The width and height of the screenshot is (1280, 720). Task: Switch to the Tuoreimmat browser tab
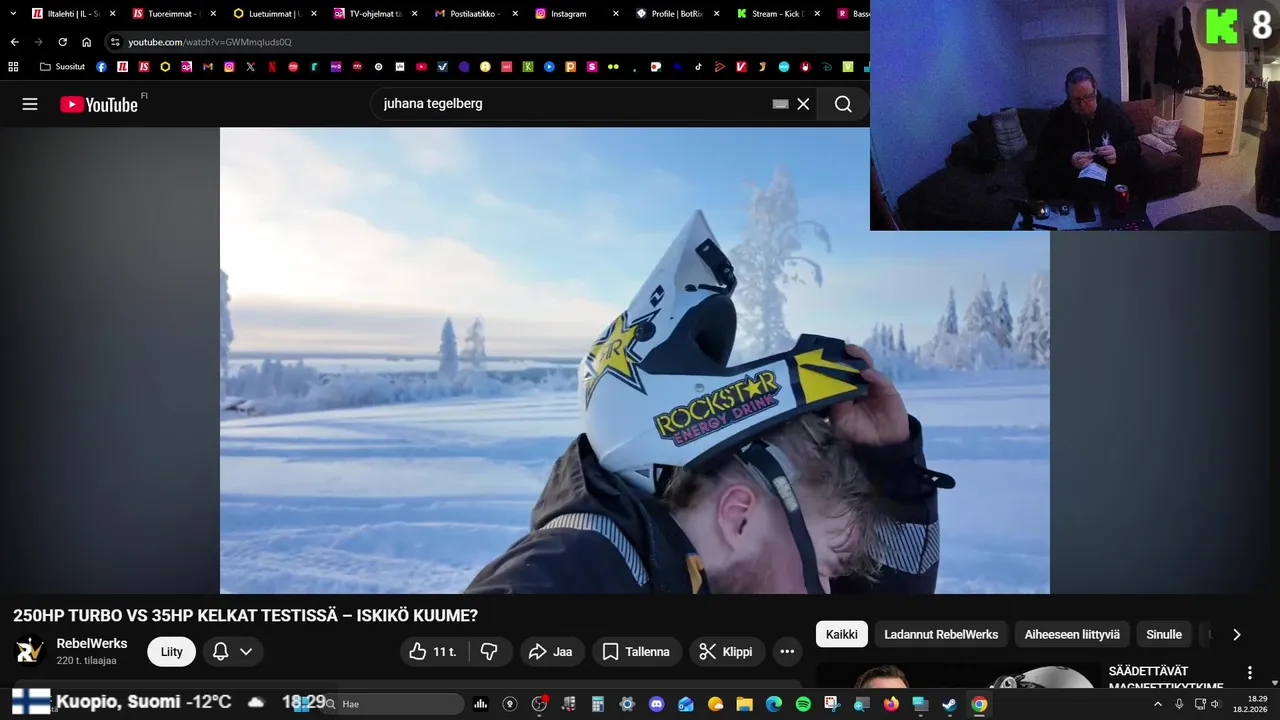pos(175,14)
